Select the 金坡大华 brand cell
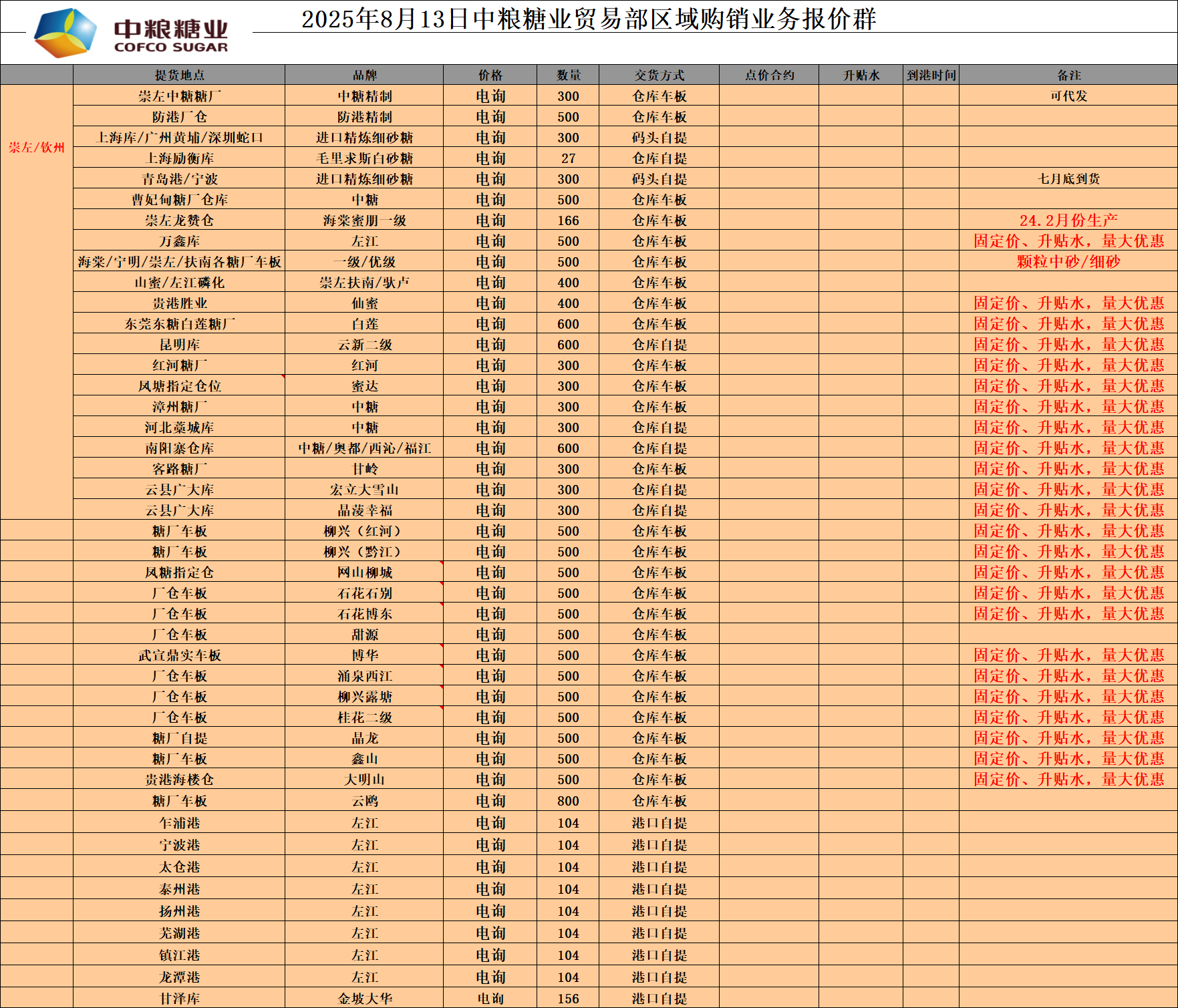This screenshot has height=1008, width=1178. click(364, 999)
